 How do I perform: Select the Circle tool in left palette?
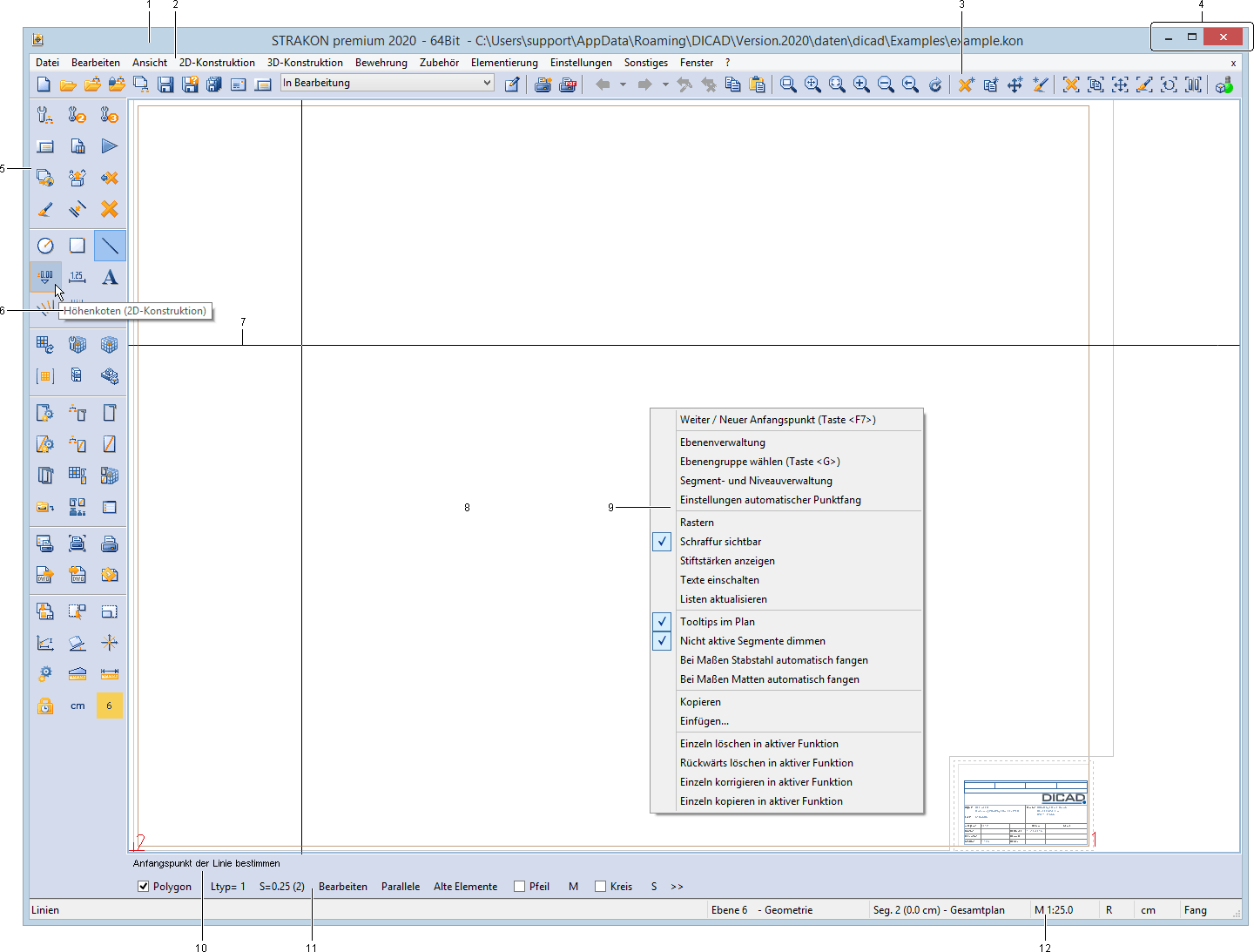tap(45, 246)
